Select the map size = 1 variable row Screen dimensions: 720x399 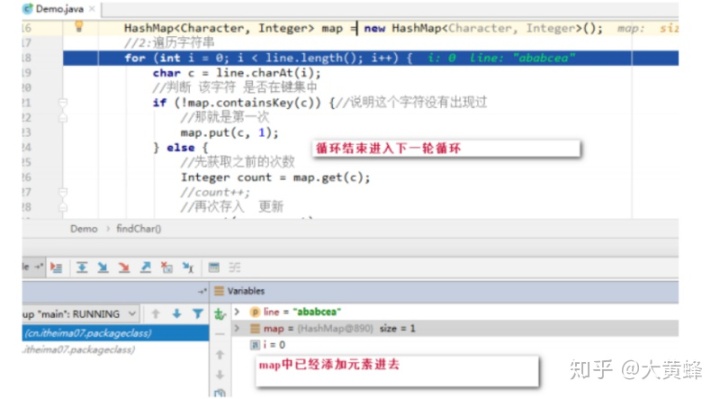point(455,328)
